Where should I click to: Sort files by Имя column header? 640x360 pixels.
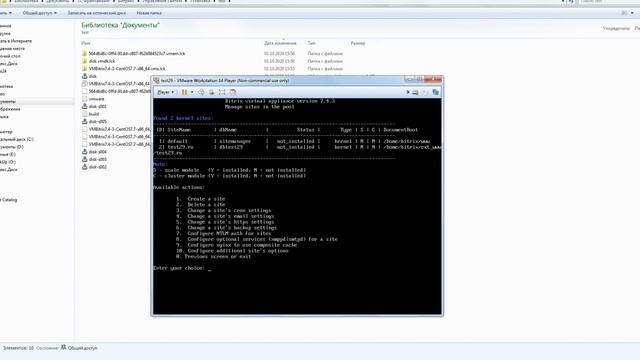[86, 43]
